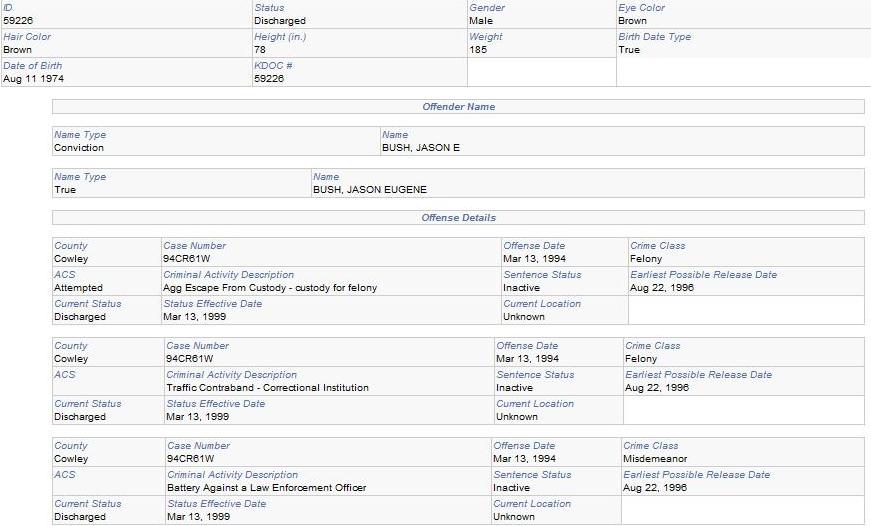Select the Conviction name type cell
871x526 pixels.
79,147
